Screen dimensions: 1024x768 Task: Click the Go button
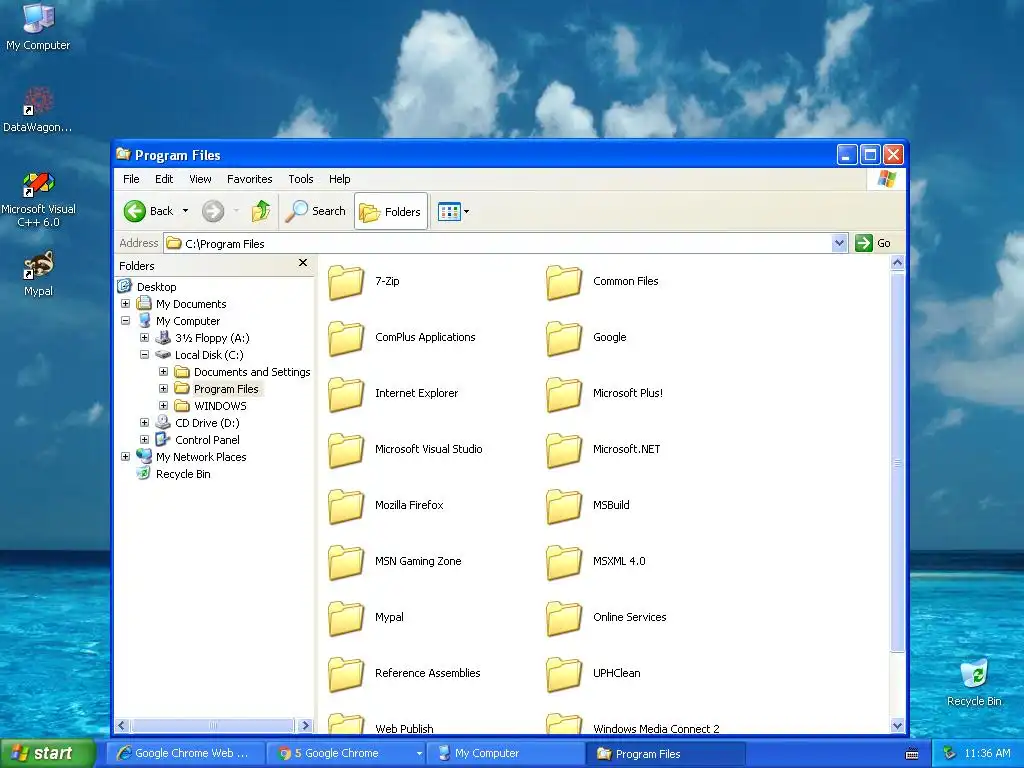873,243
